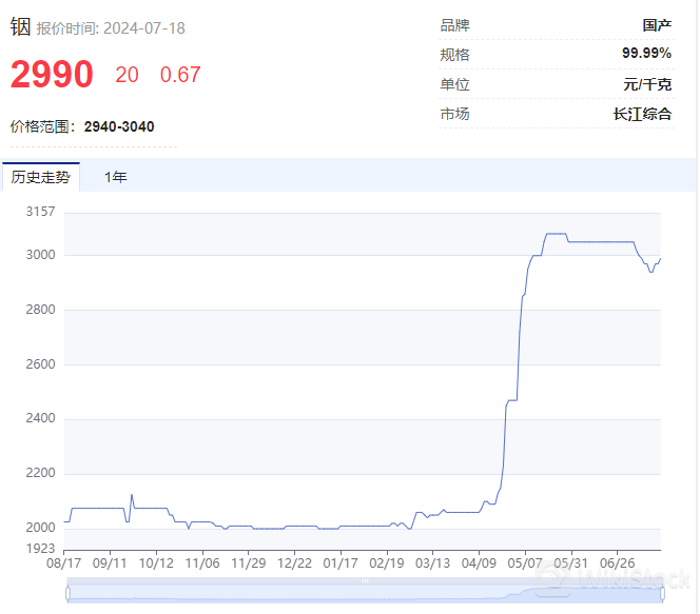
Task: Click the left handle of the range slider
Action: [67, 593]
